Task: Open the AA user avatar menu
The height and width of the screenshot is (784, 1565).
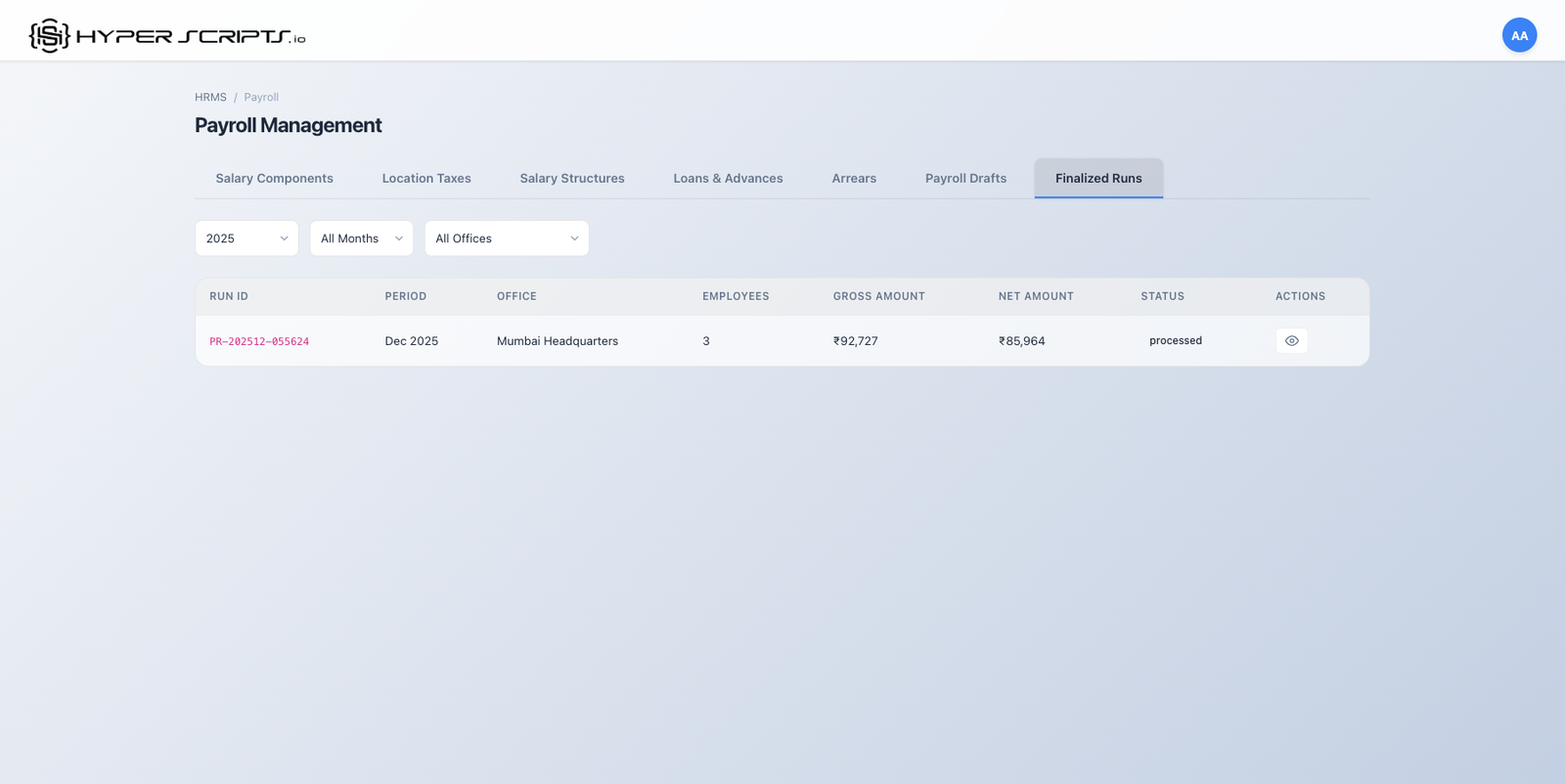Action: coord(1519,35)
